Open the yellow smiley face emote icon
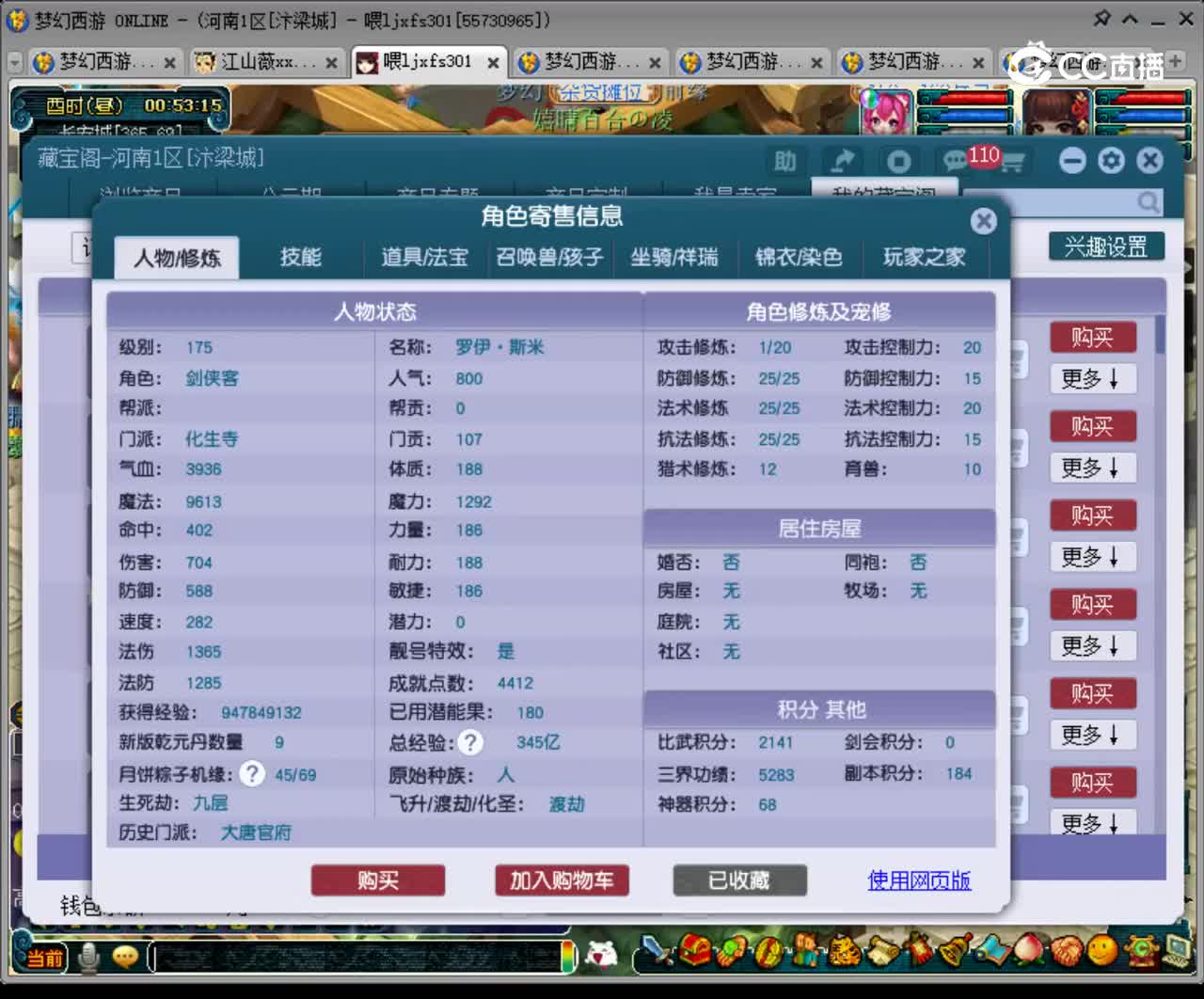The image size is (1204, 999). coord(1102,950)
